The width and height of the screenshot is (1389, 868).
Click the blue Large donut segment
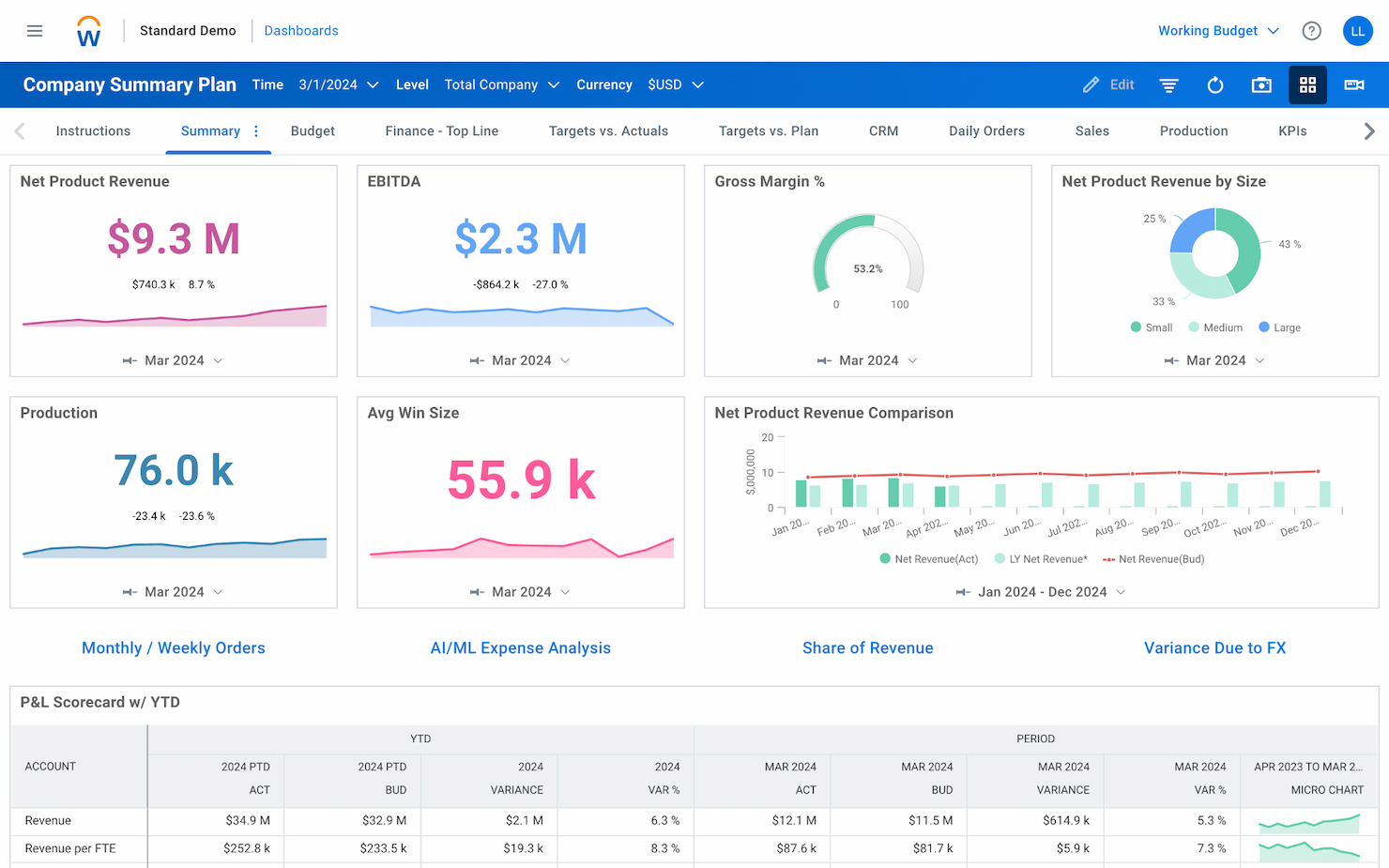click(1192, 229)
